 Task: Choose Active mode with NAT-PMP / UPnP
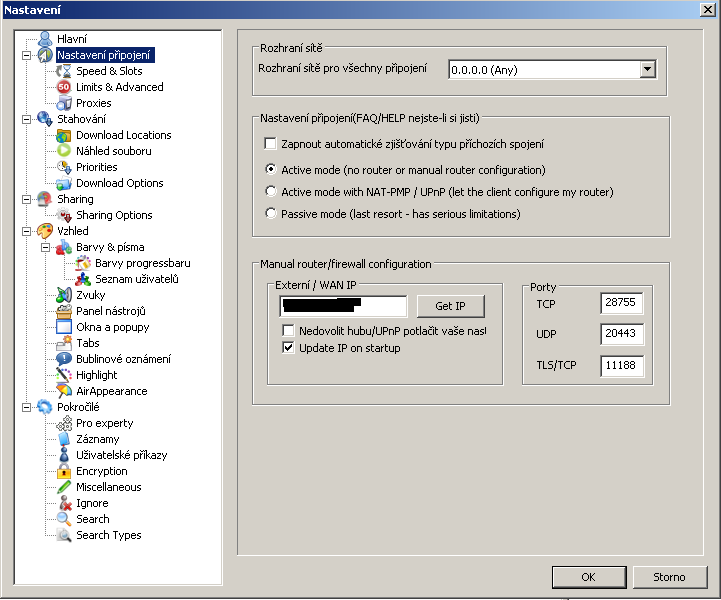coord(270,191)
